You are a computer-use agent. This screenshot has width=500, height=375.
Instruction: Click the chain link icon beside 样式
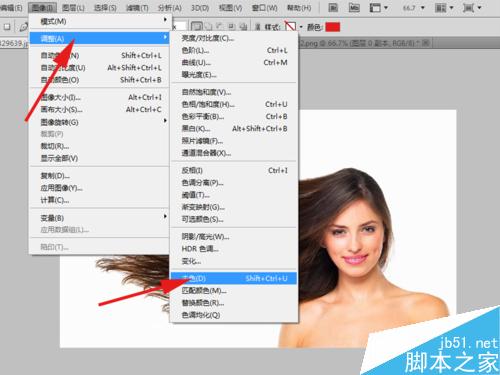[258, 27]
